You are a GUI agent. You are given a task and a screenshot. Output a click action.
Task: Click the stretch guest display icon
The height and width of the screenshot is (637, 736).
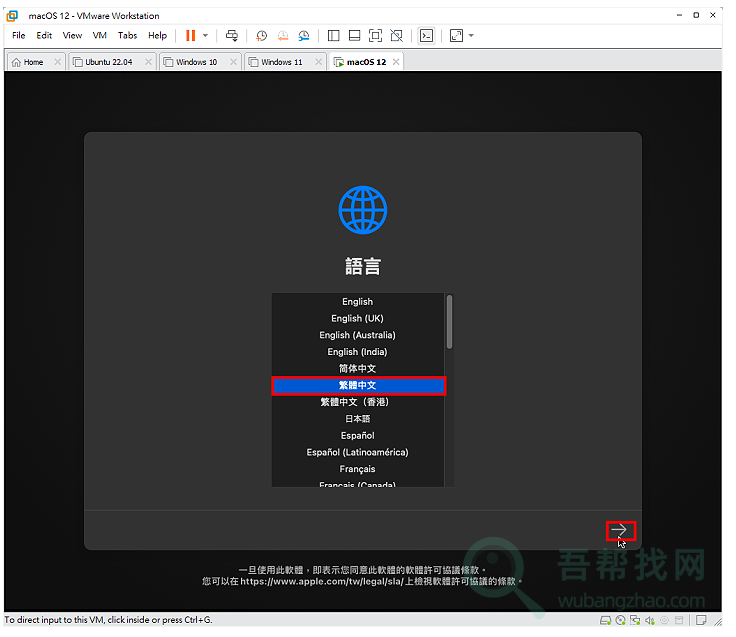456,36
